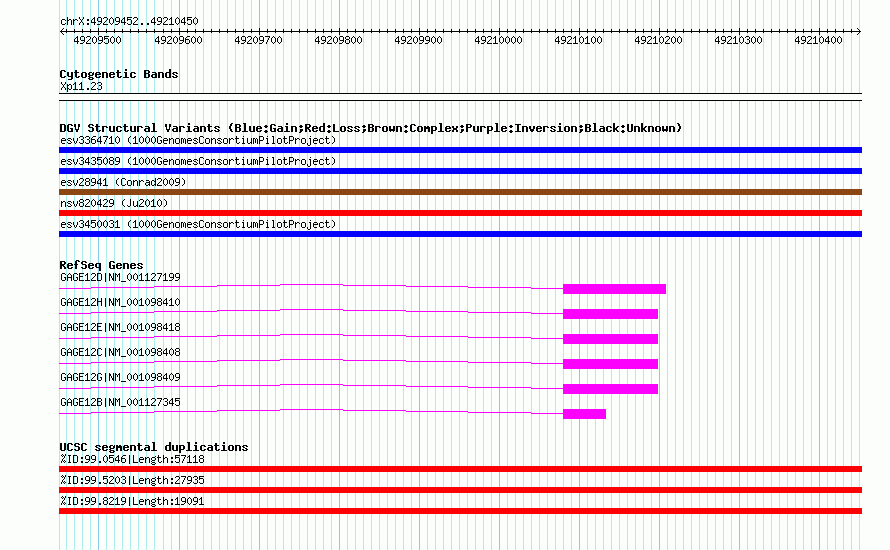Click magenta exon block of GAGE12G
This screenshot has width=890, height=550.
click(610, 389)
